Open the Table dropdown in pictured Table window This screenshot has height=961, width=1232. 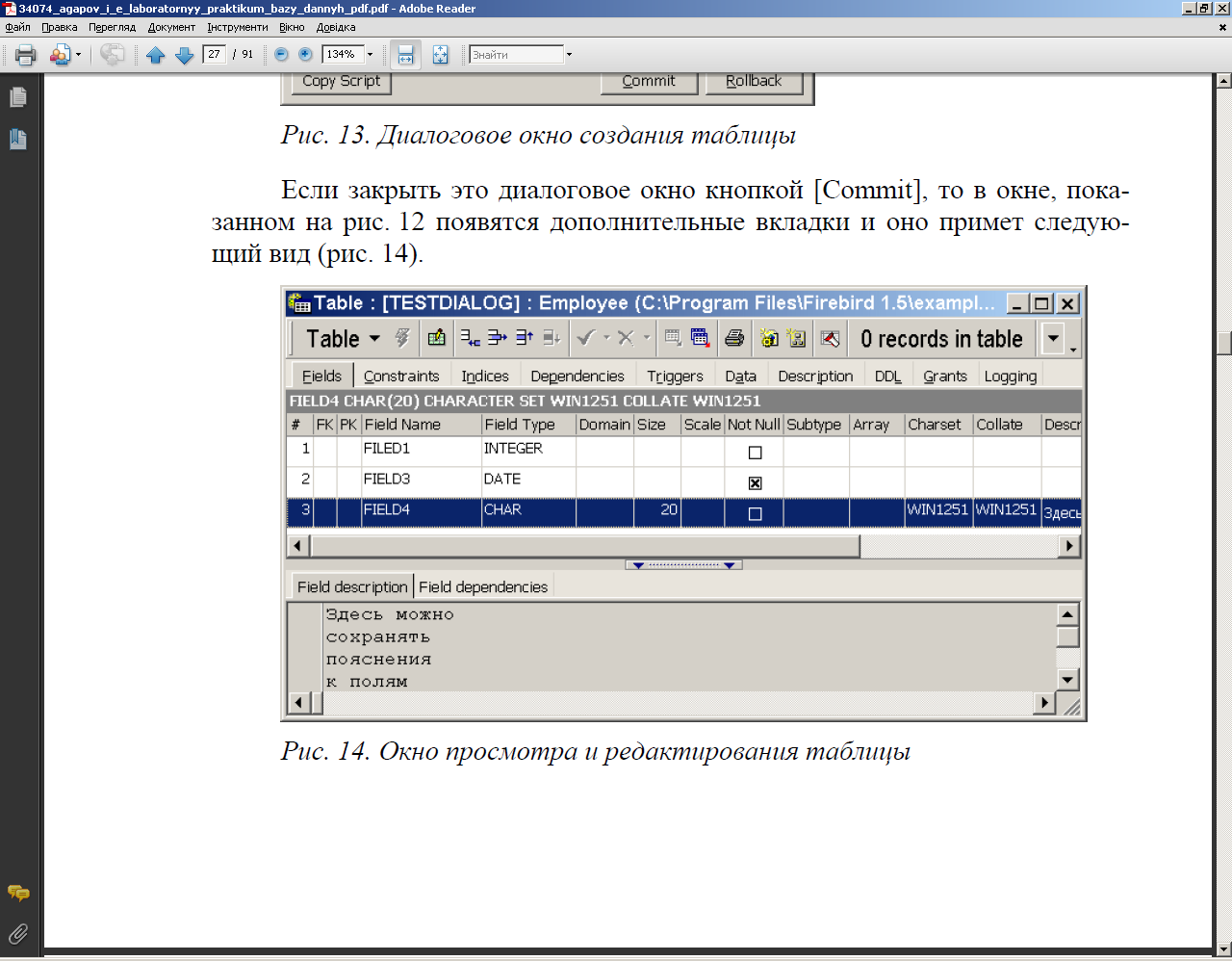343,339
